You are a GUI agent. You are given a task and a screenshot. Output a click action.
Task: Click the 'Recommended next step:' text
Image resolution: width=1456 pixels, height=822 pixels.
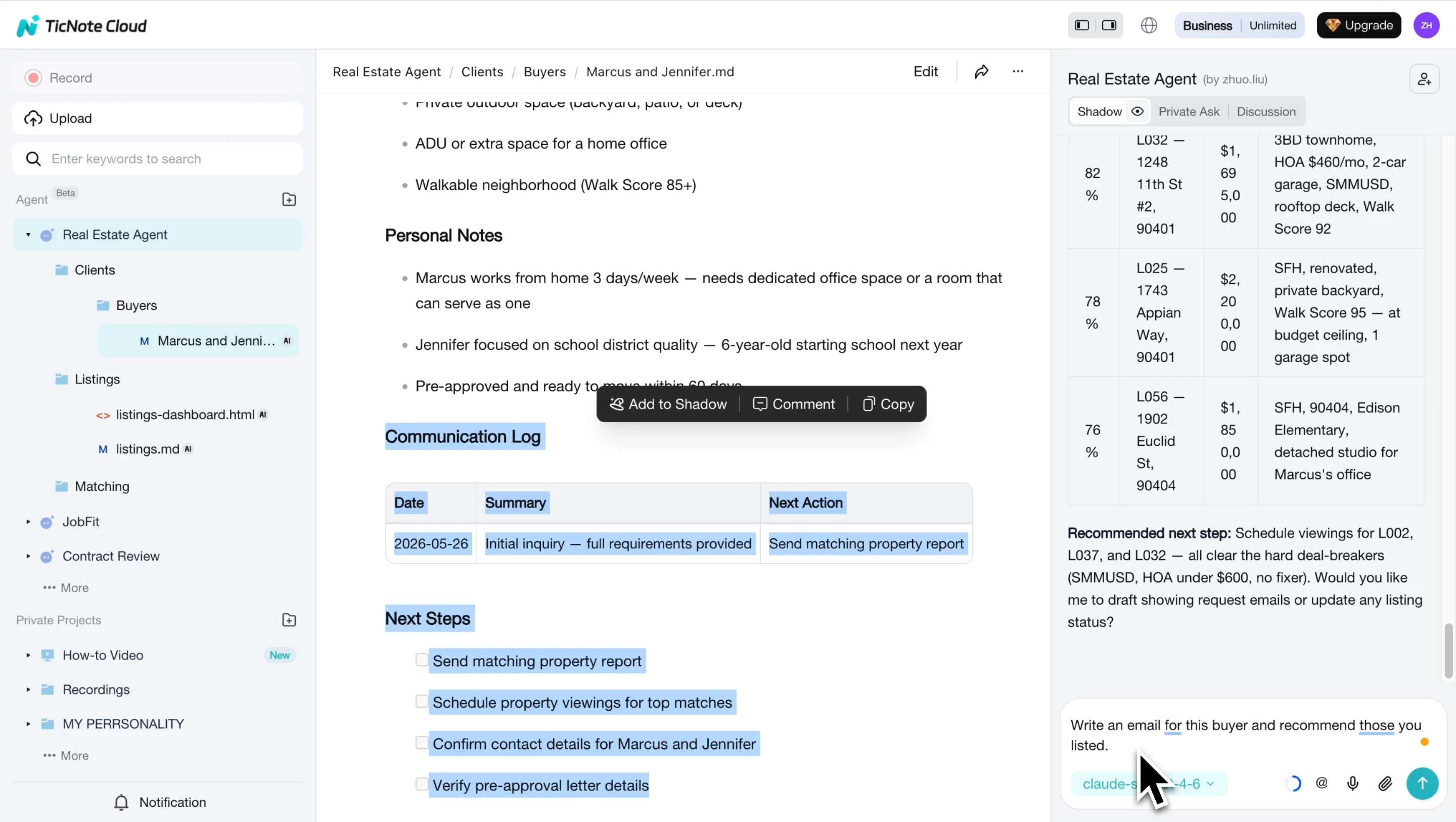pos(1149,533)
